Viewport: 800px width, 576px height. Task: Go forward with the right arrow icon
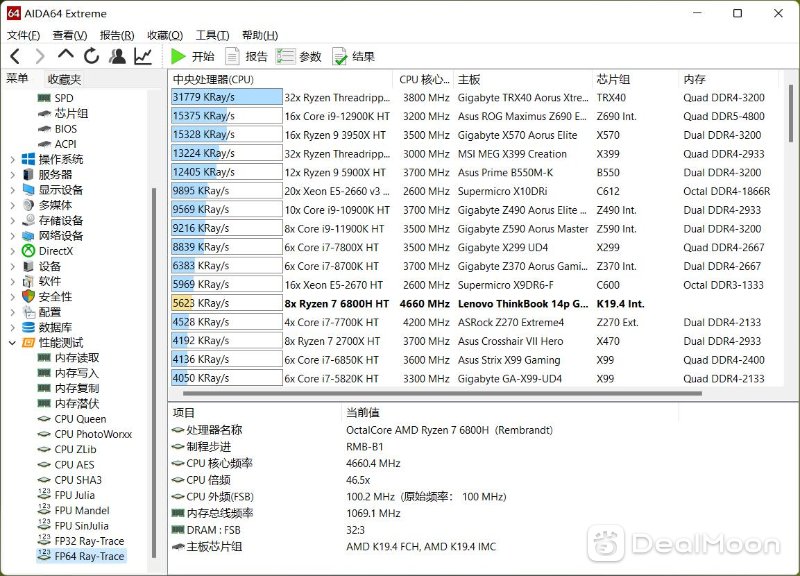coord(40,56)
